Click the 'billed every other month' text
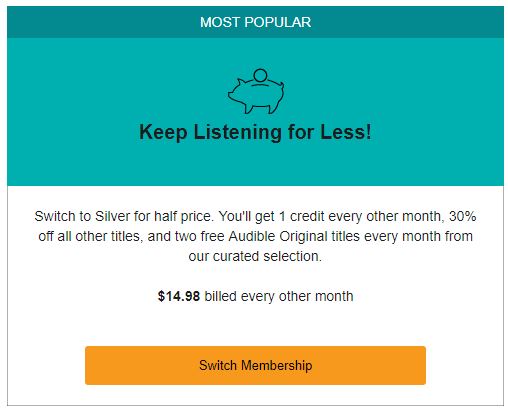The height and width of the screenshot is (410, 508). 279,296
